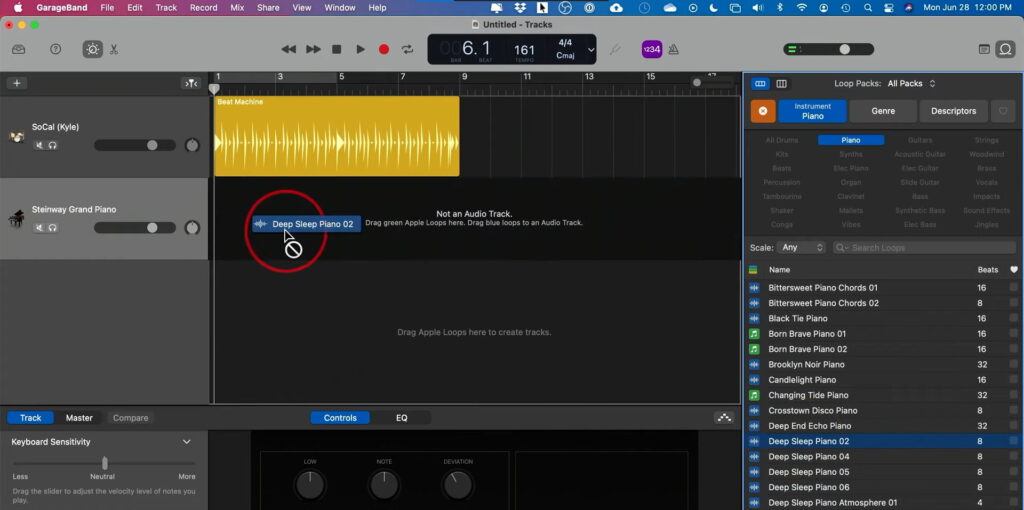Screen dimensions: 1024x510
Task: Click the Rewind transport button
Action: point(288,49)
